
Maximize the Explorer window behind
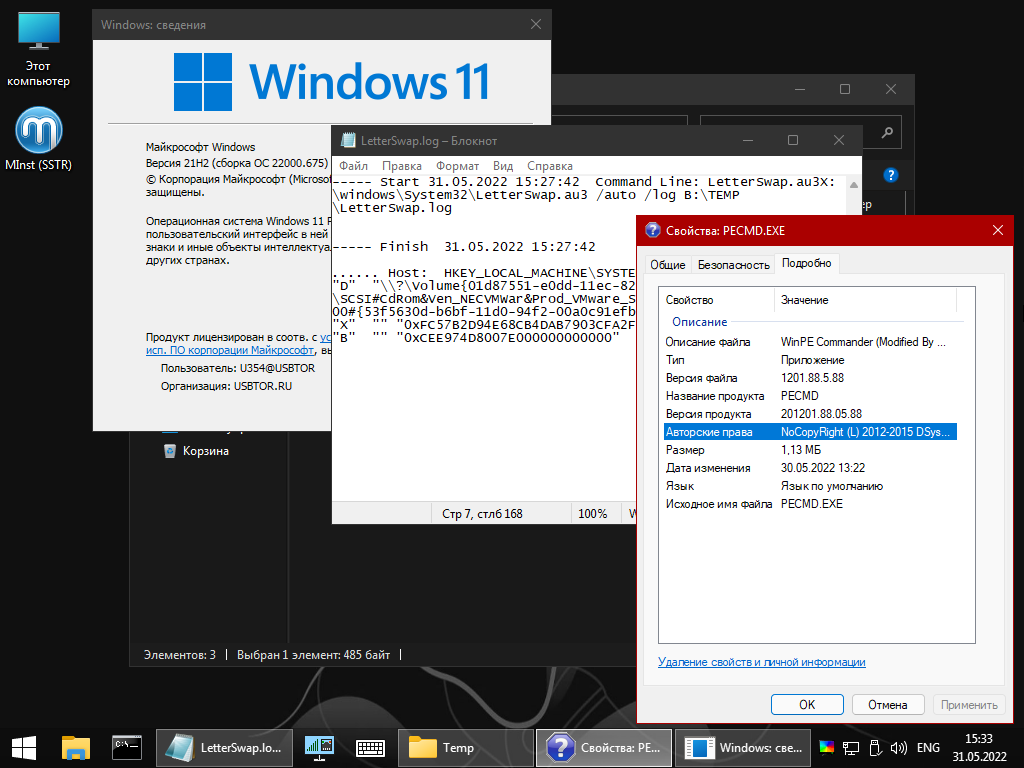click(844, 89)
